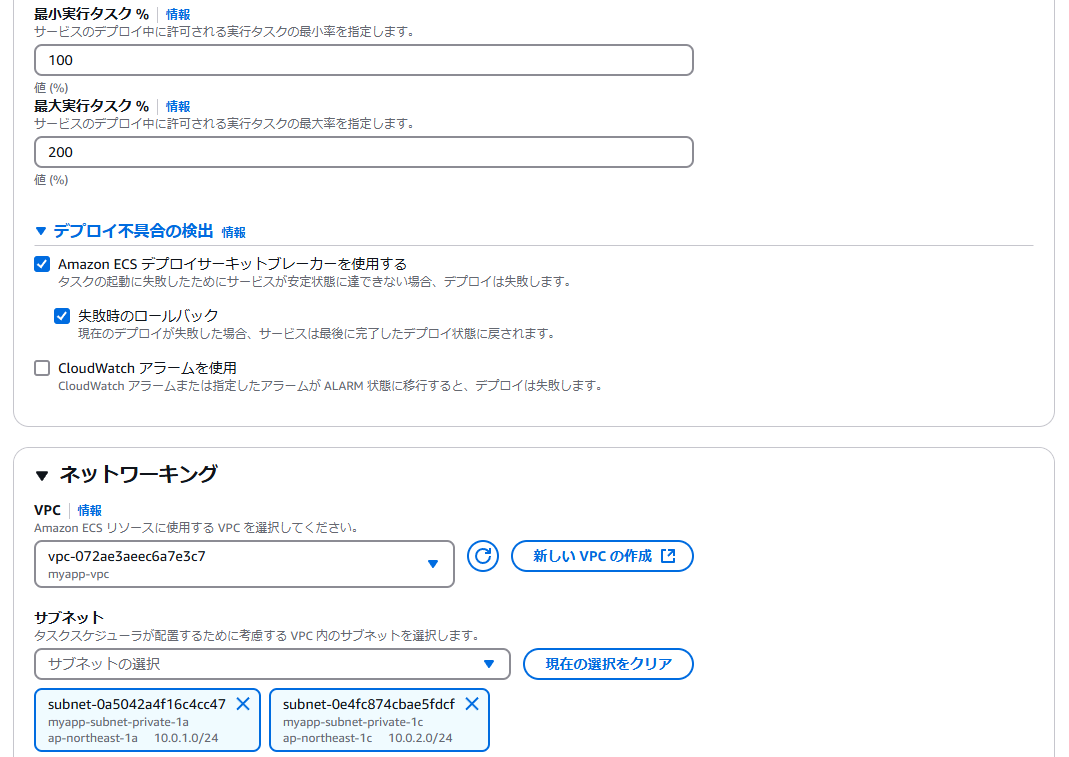Enable CloudWatch アラームを使用

pyautogui.click(x=42, y=367)
